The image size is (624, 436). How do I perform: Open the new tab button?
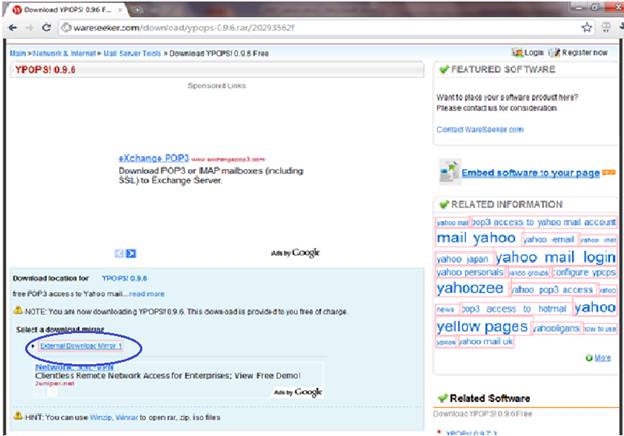tap(137, 10)
